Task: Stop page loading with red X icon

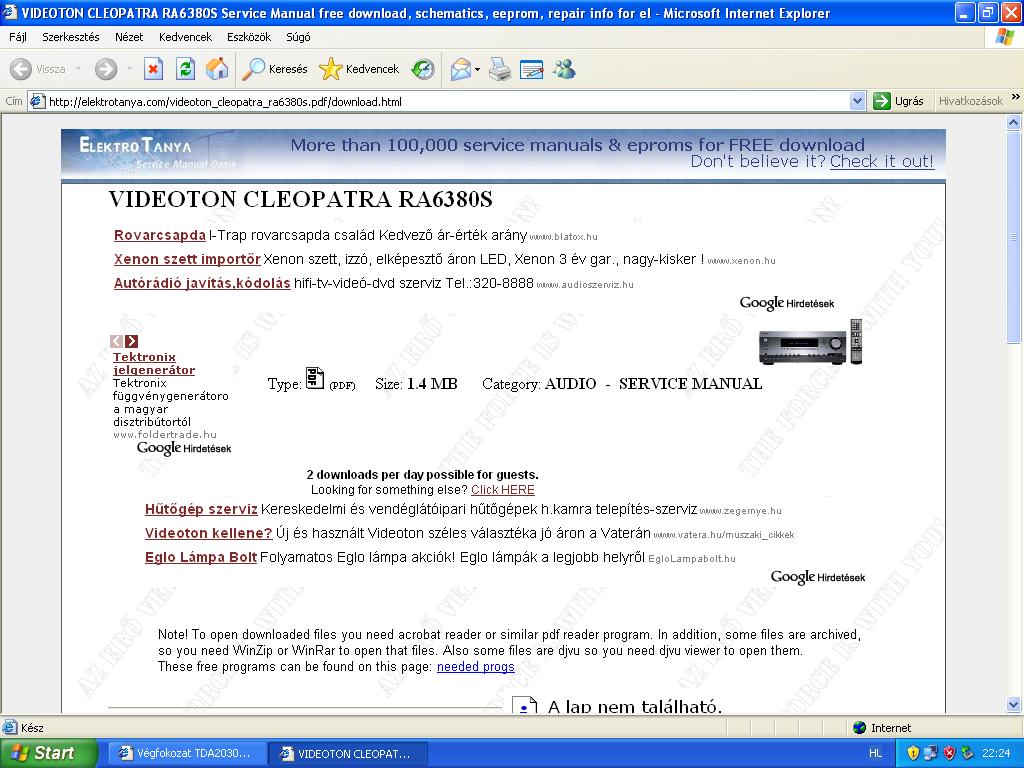Action: [x=153, y=69]
